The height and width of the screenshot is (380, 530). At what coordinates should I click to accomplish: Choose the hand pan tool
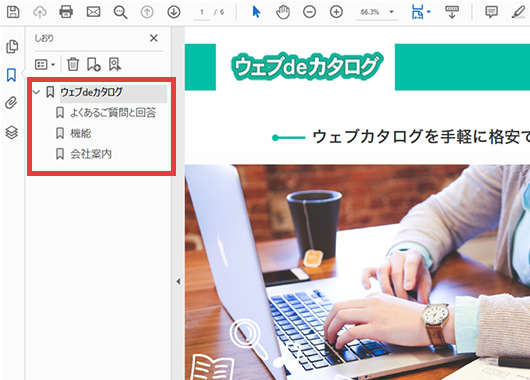(283, 12)
